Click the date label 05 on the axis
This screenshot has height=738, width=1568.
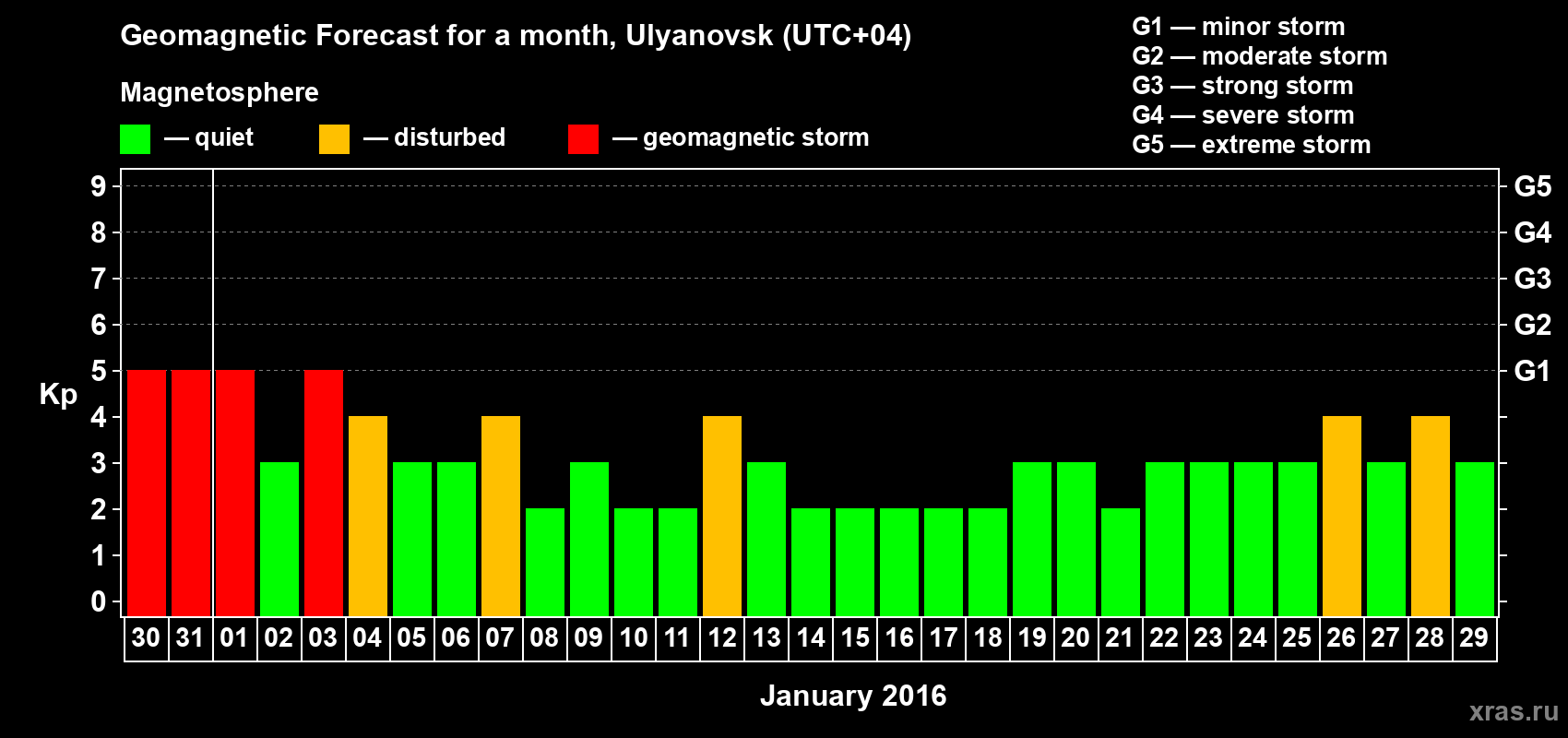click(x=411, y=637)
